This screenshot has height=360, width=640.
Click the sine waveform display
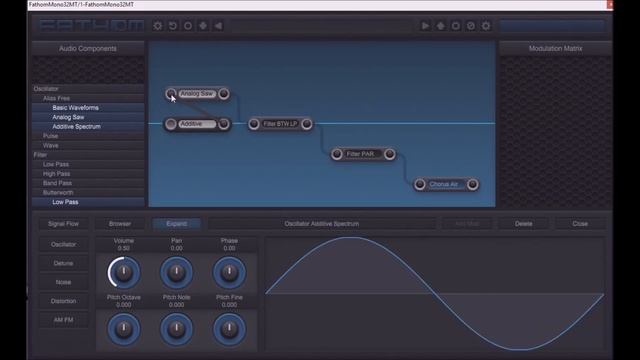point(435,293)
